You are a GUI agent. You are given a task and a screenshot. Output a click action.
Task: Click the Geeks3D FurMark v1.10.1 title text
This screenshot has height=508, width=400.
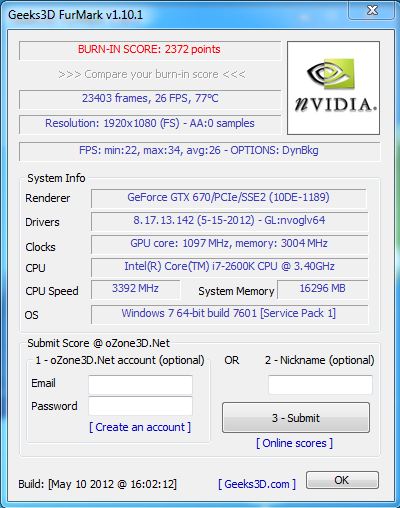click(75, 15)
